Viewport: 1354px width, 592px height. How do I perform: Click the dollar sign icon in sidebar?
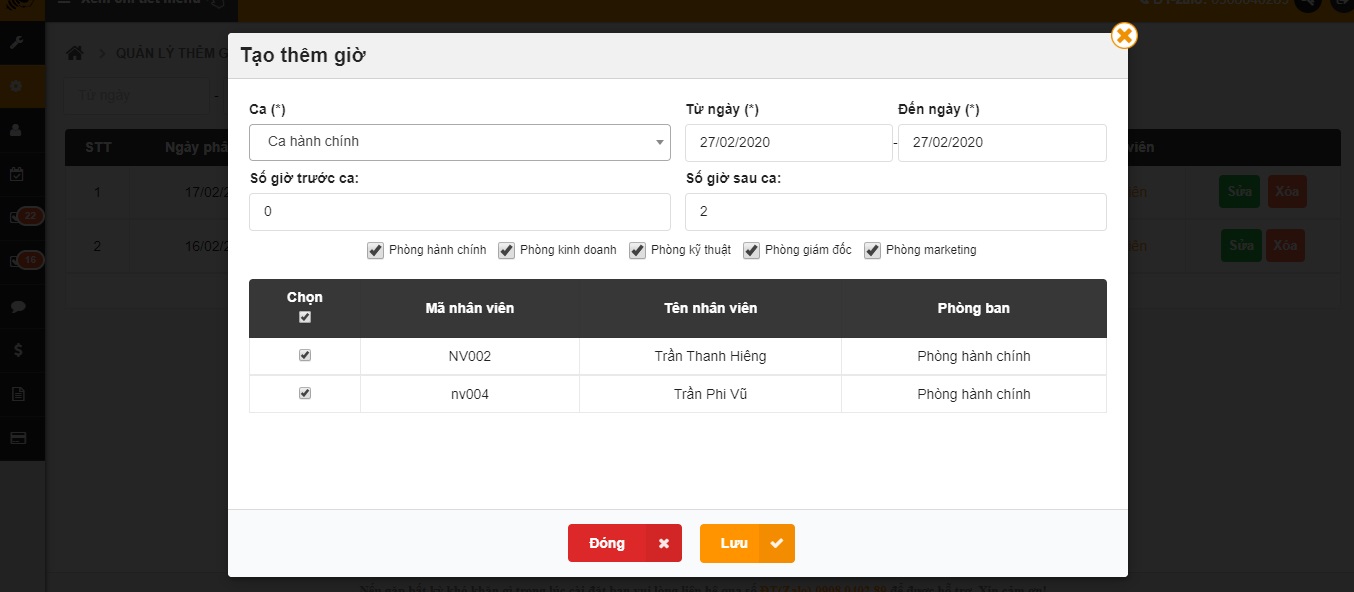click(17, 350)
